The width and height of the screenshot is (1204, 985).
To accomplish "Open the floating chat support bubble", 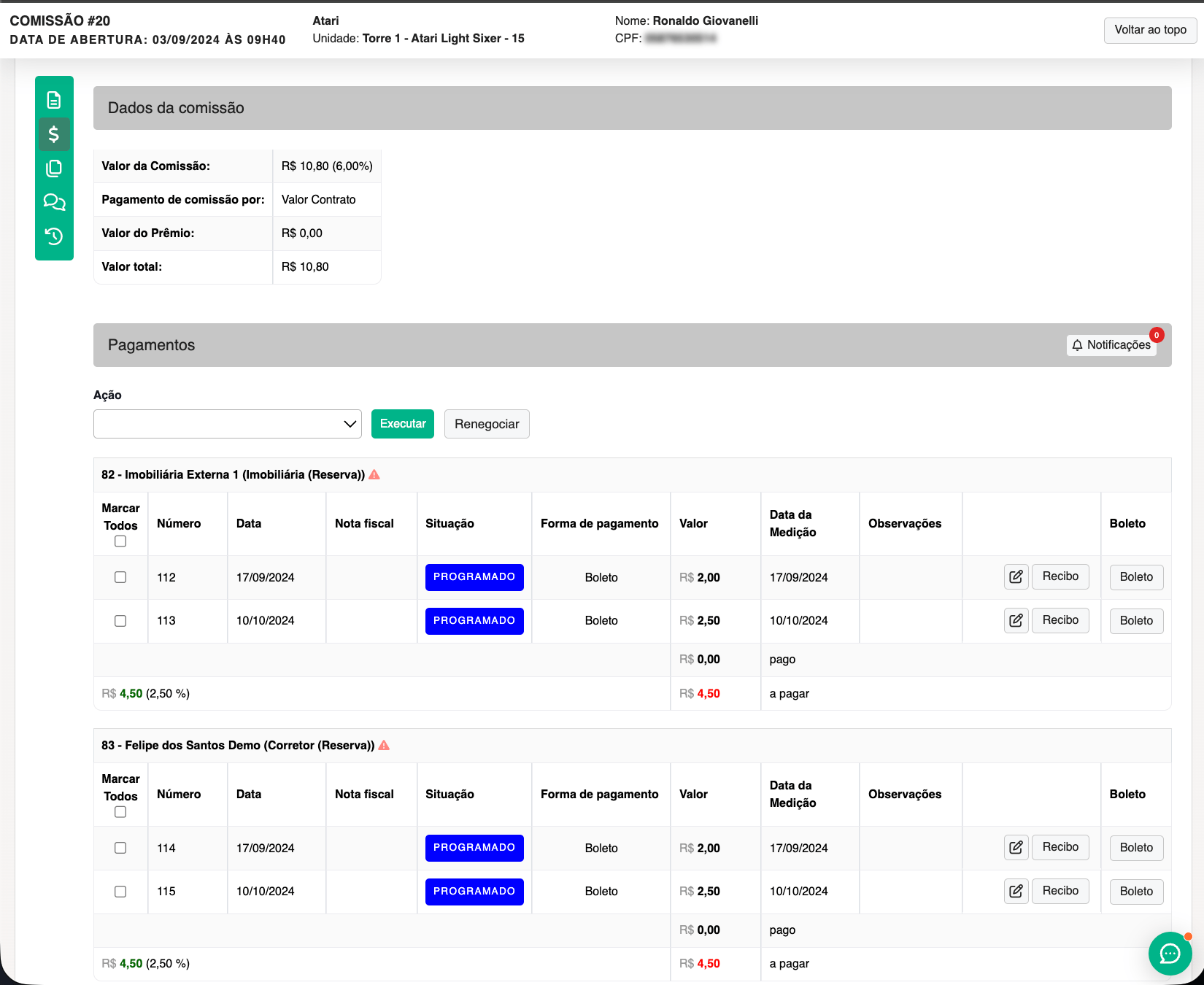I will pos(1170,953).
